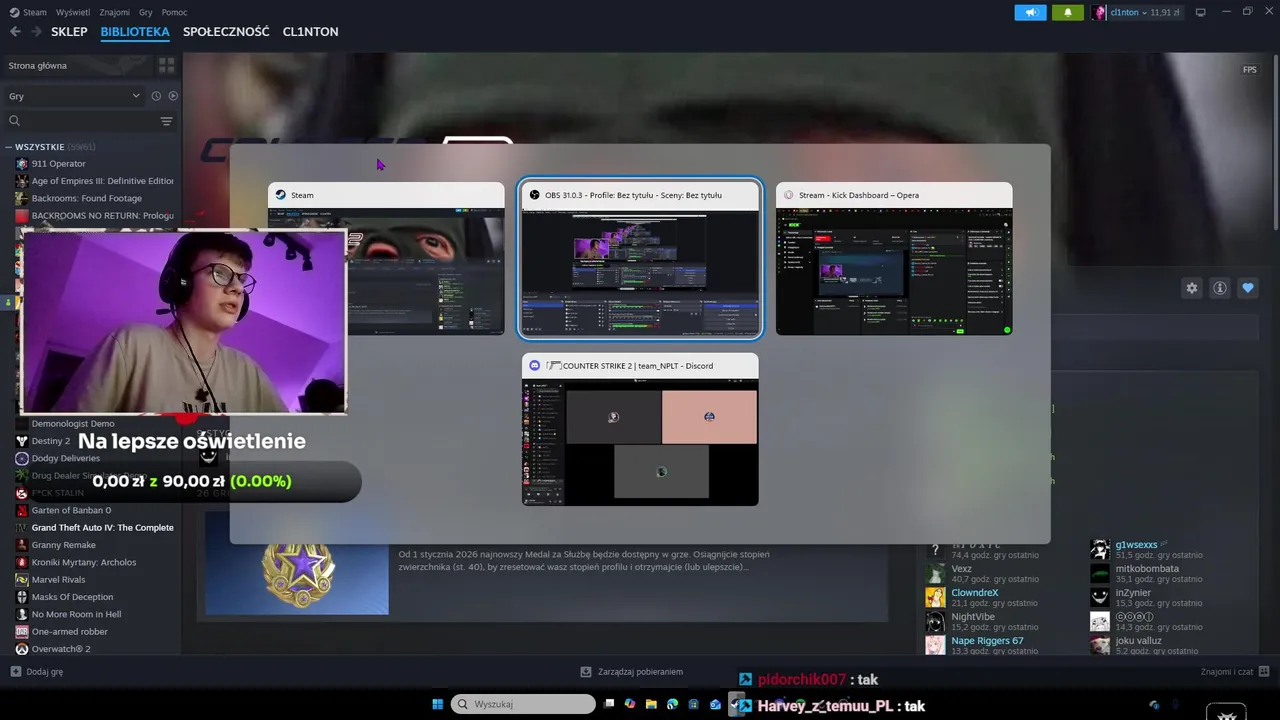
Task: Expand the Gry library type dropdown
Action: pos(75,96)
